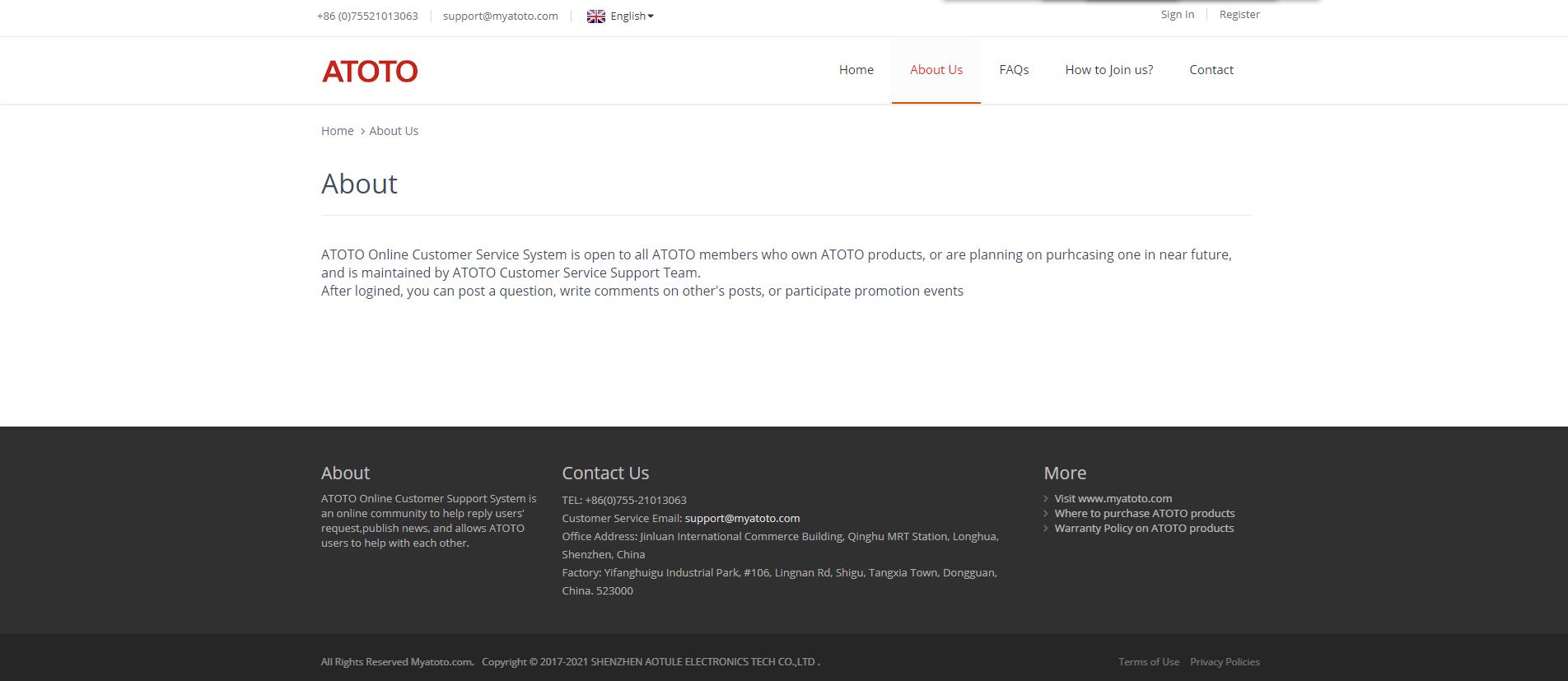Open Privacy Policies footer link

(1225, 662)
